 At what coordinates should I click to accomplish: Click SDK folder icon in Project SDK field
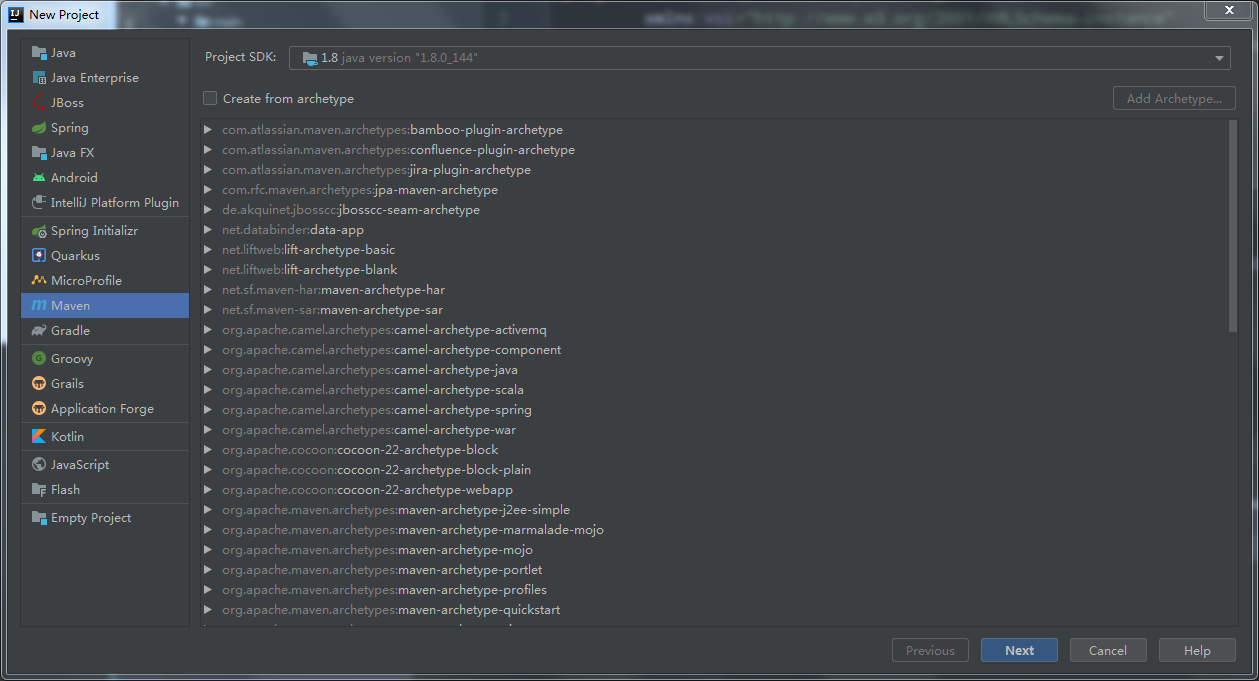[x=309, y=58]
